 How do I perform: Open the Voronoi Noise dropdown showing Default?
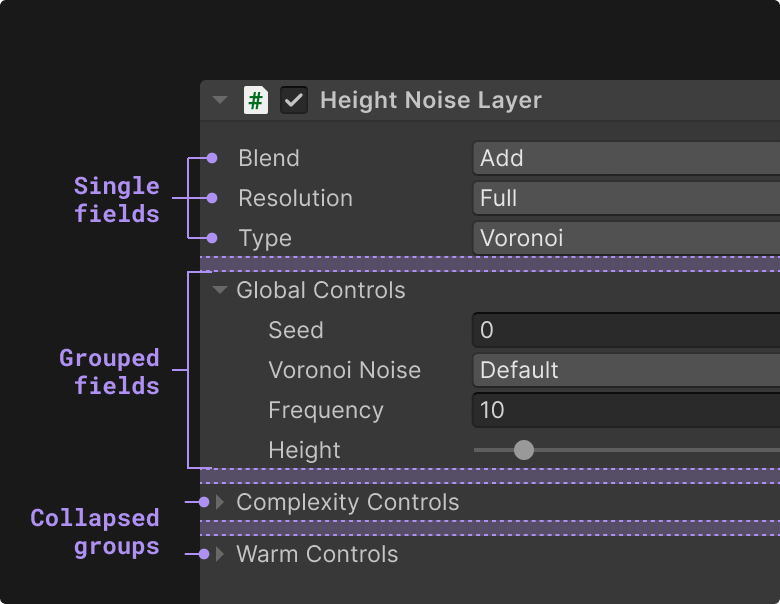(626, 370)
